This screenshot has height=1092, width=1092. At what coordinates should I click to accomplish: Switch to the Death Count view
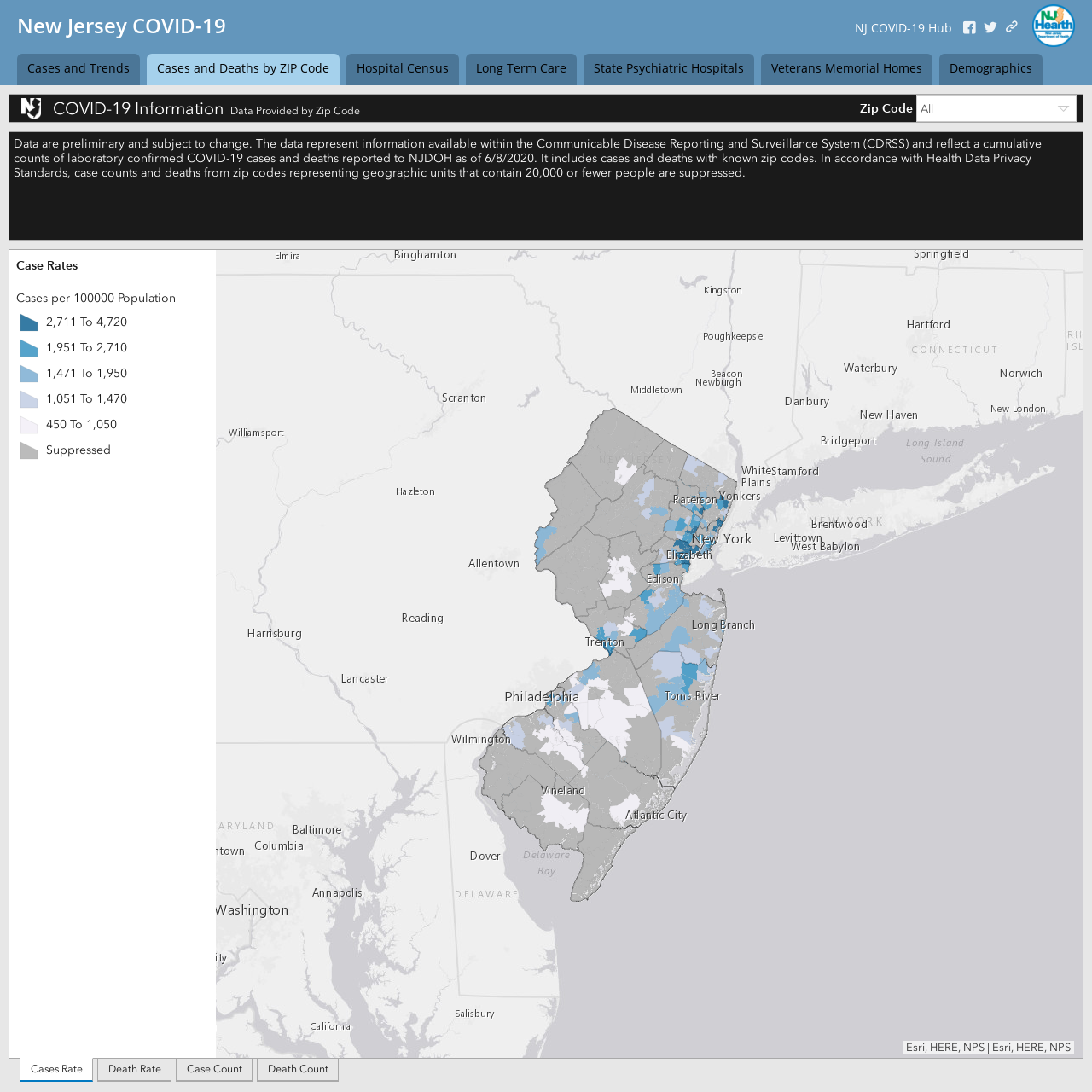pyautogui.click(x=298, y=1069)
